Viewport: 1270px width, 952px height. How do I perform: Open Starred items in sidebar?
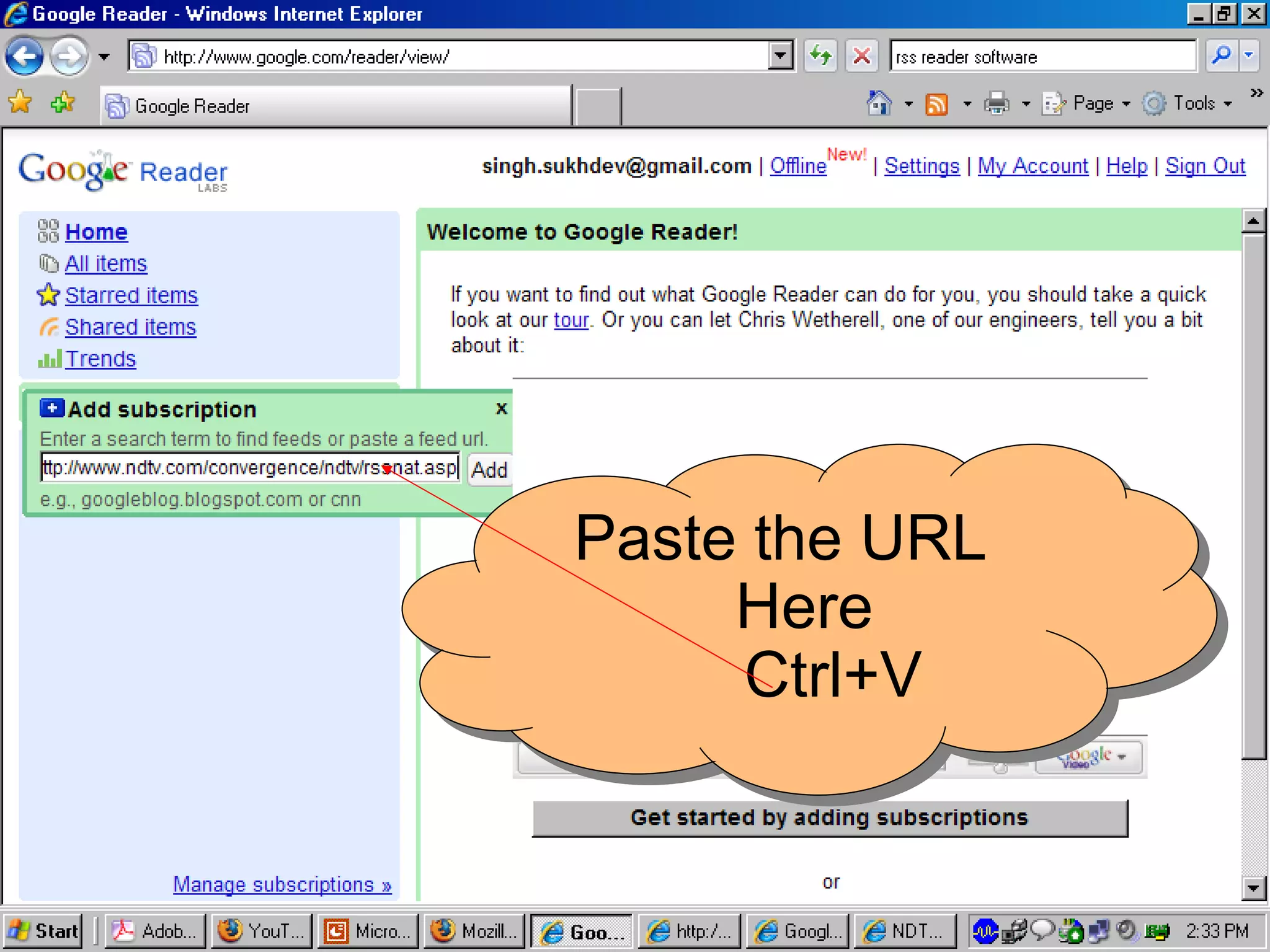[131, 295]
